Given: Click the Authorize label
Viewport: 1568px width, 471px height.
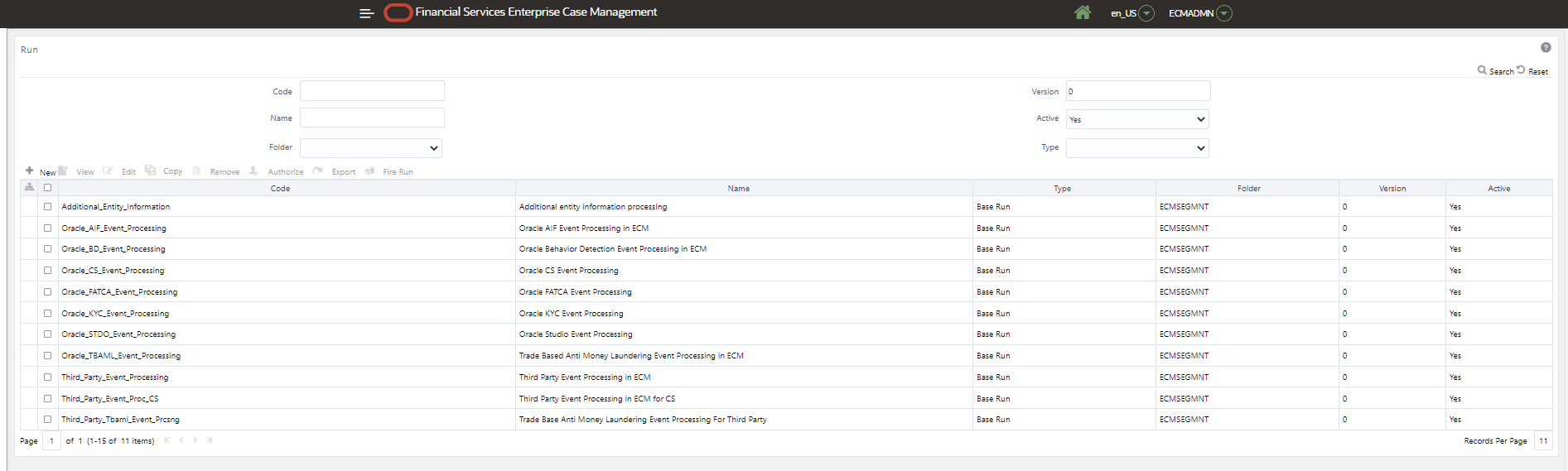Looking at the screenshot, I should (x=286, y=172).
